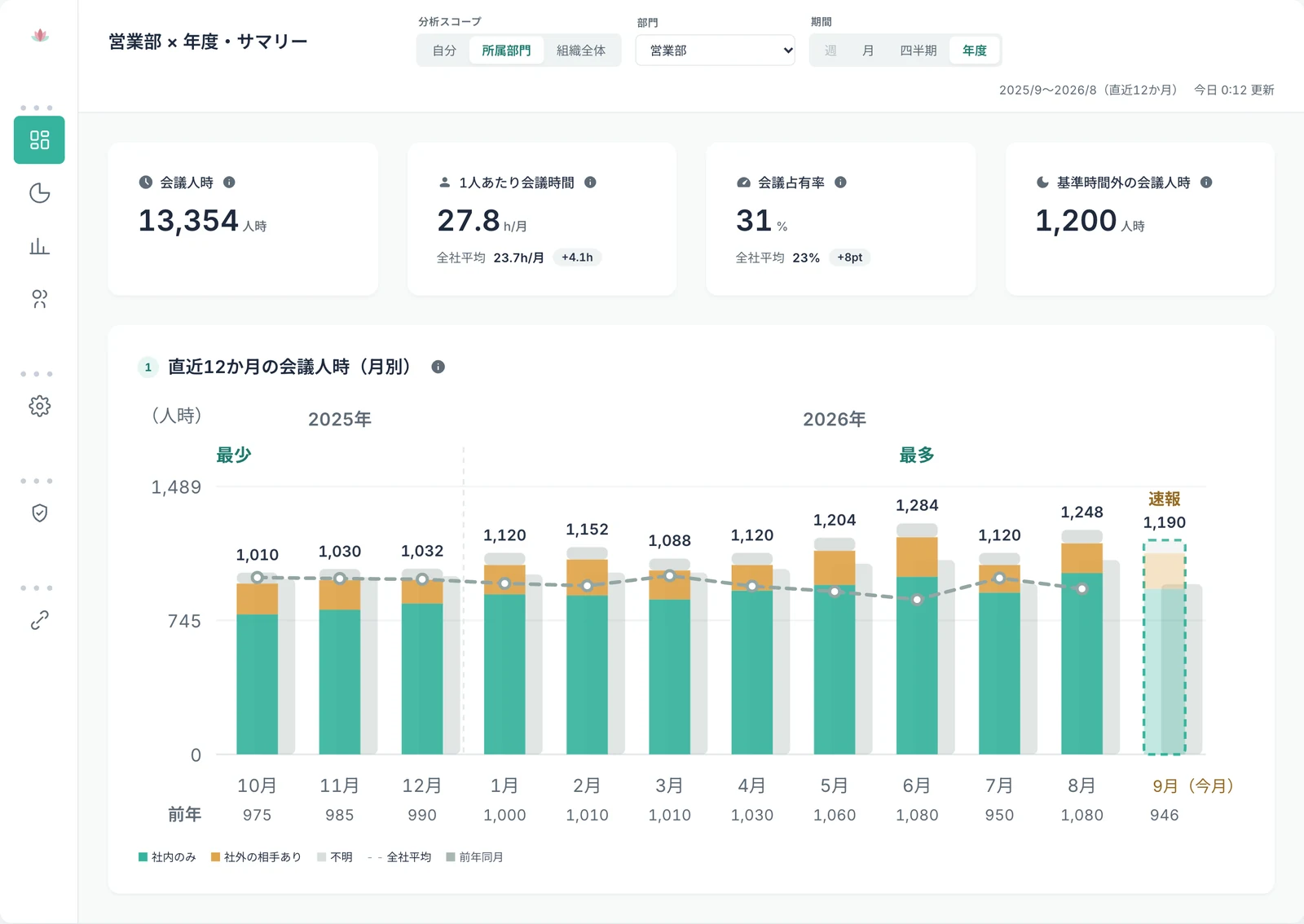Click info icon next to 会議占有率

(840, 183)
